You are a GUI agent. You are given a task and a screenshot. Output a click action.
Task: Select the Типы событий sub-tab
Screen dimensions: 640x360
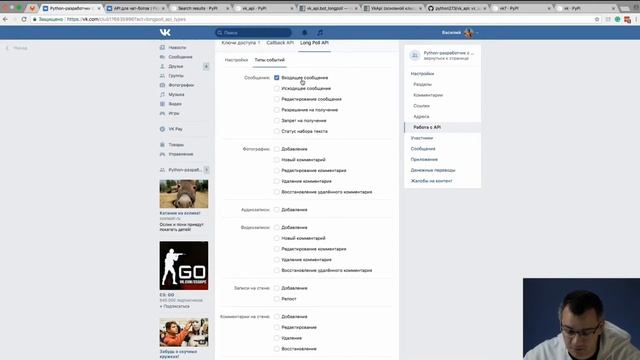[269, 60]
